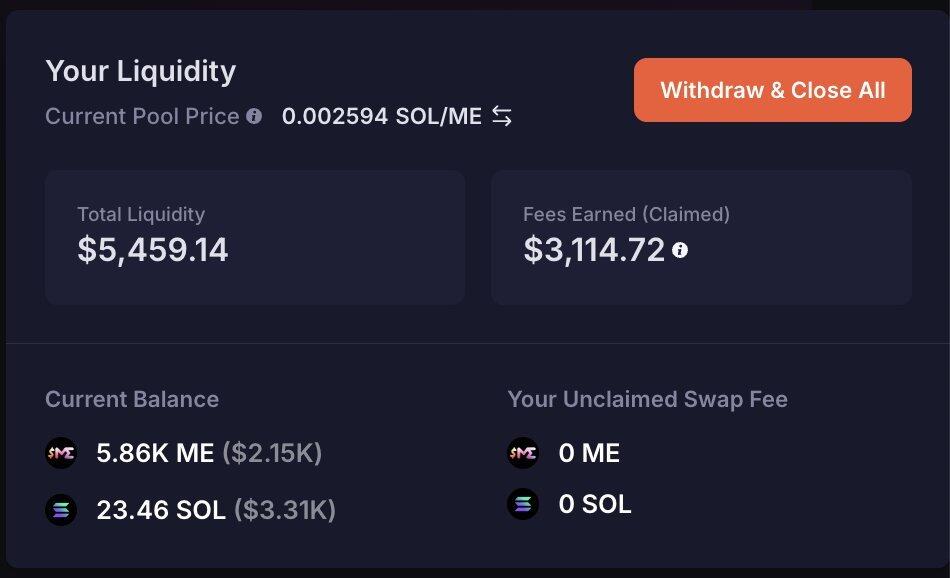Select the ME token icon under Current Balance
950x578 pixels.
[61, 453]
